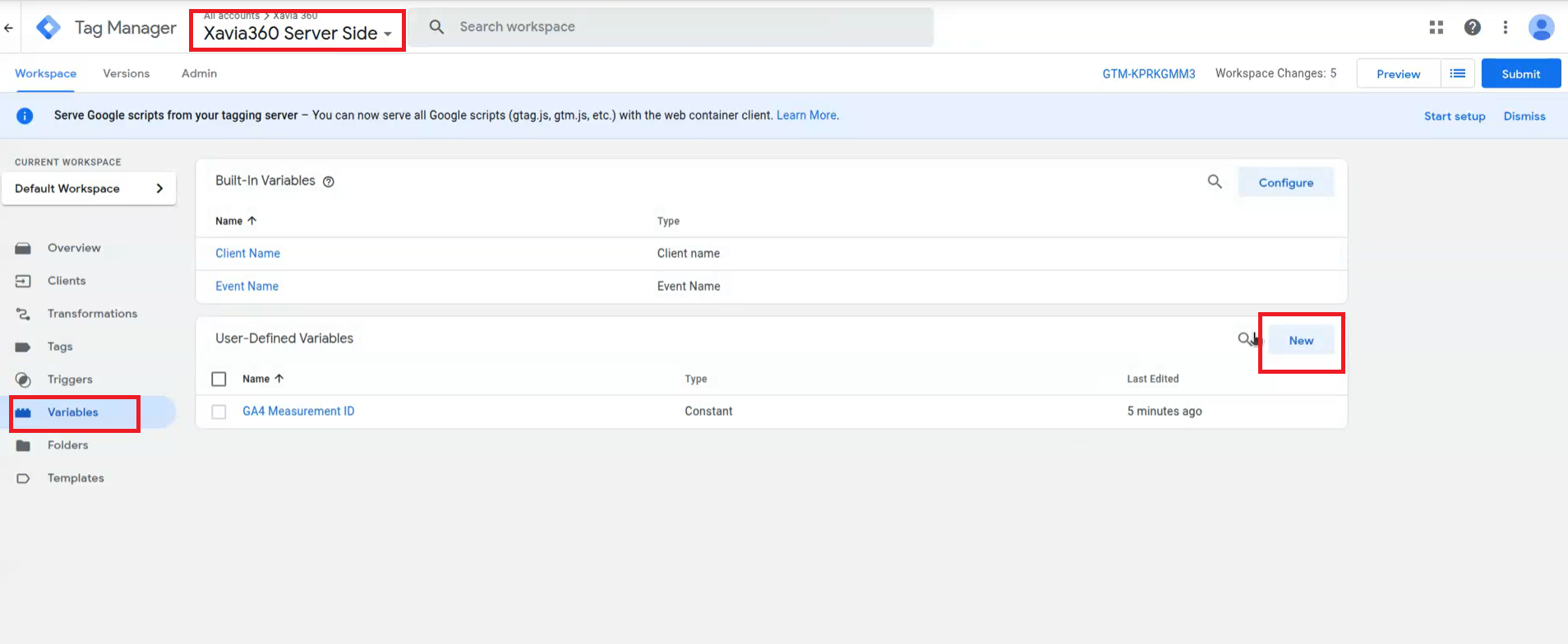The image size is (1568, 644).
Task: Sort Built-In Variables by Name
Action: (x=236, y=221)
